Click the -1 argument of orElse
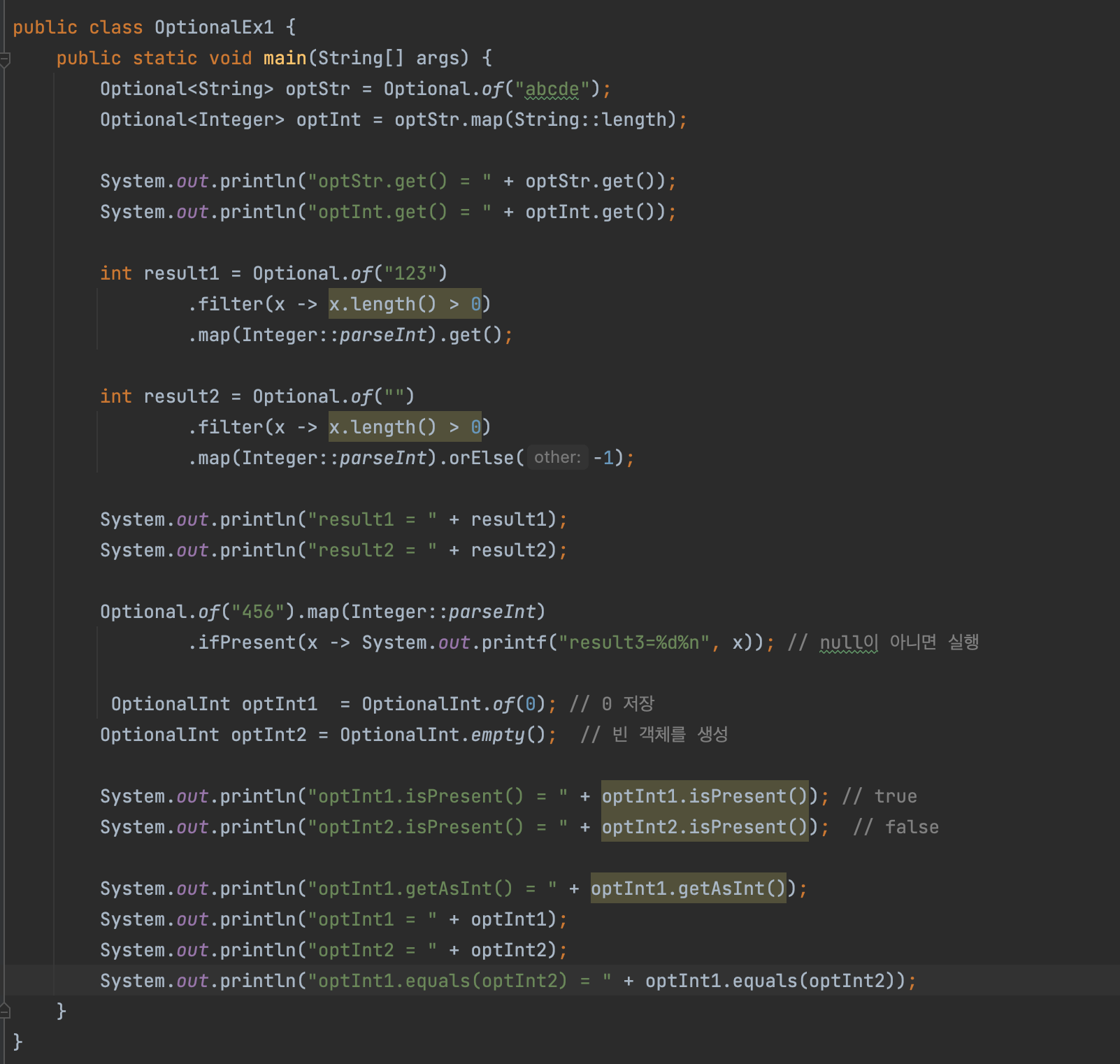 pos(603,458)
